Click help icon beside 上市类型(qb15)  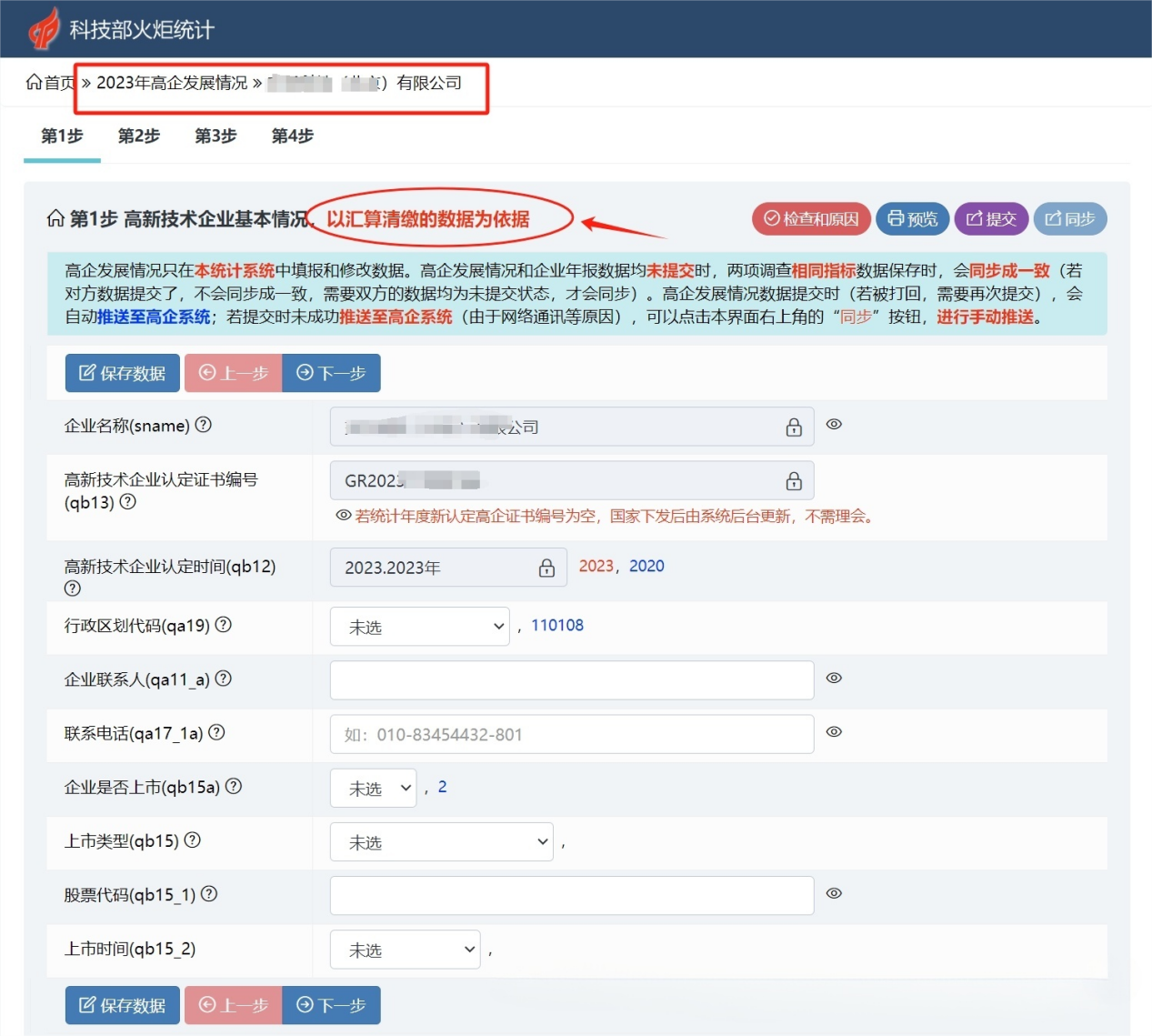point(193,840)
